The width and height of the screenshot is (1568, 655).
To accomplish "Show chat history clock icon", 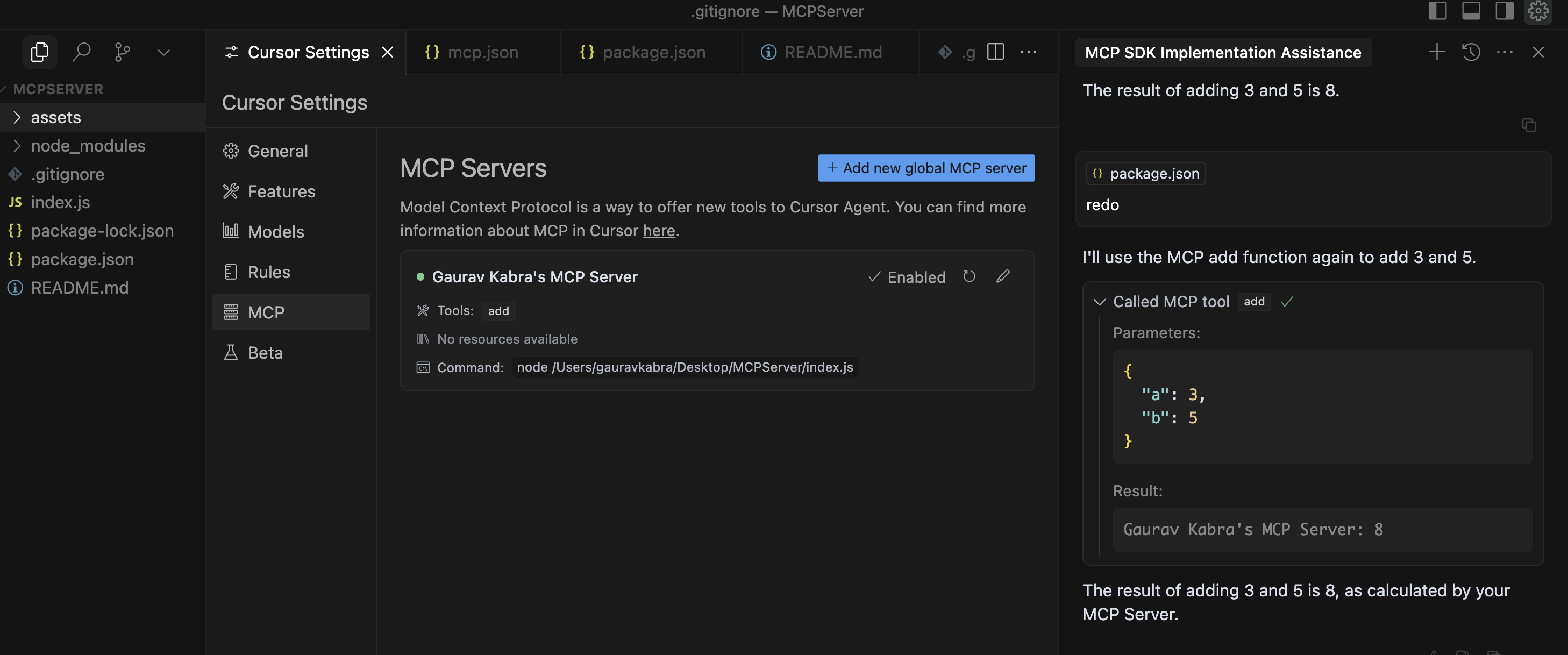I will [1471, 52].
